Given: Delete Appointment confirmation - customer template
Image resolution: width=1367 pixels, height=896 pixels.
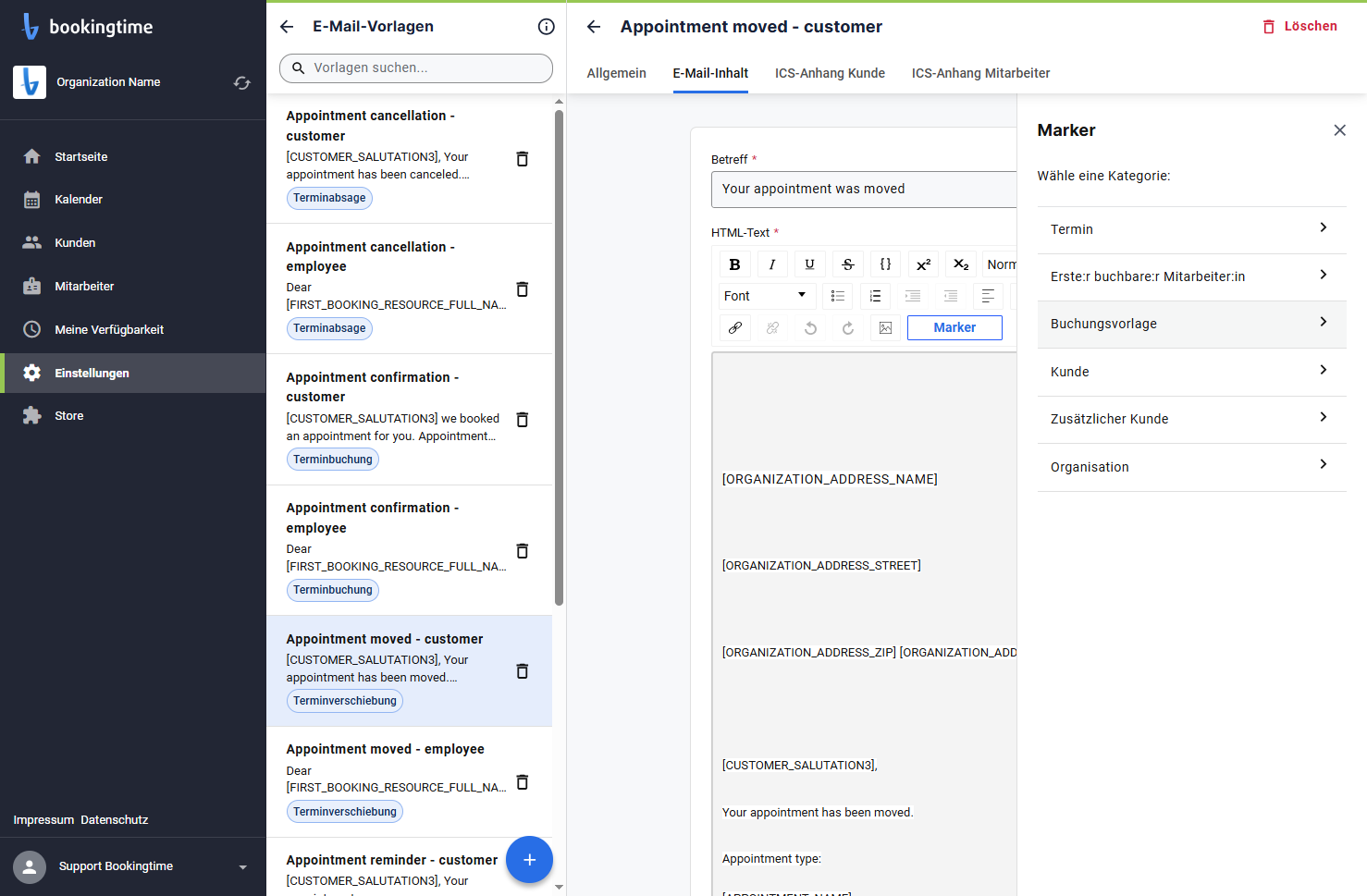Looking at the screenshot, I should (x=523, y=420).
